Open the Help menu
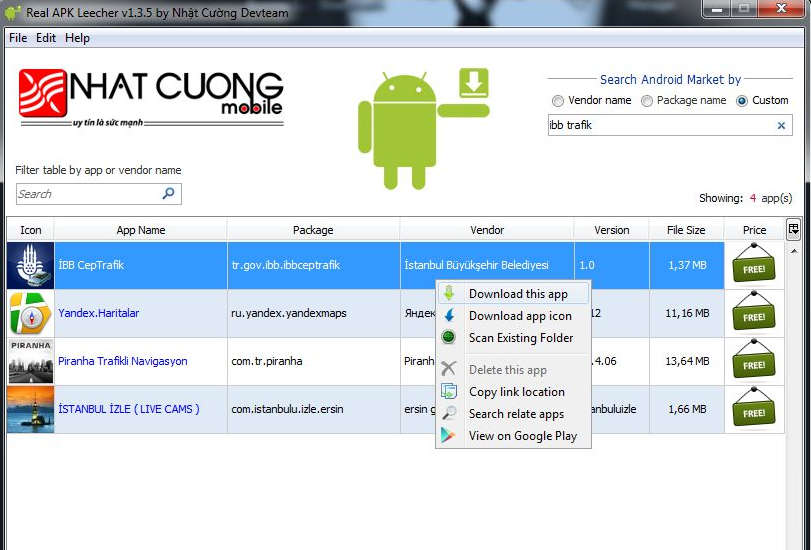Image resolution: width=811 pixels, height=550 pixels. point(77,38)
